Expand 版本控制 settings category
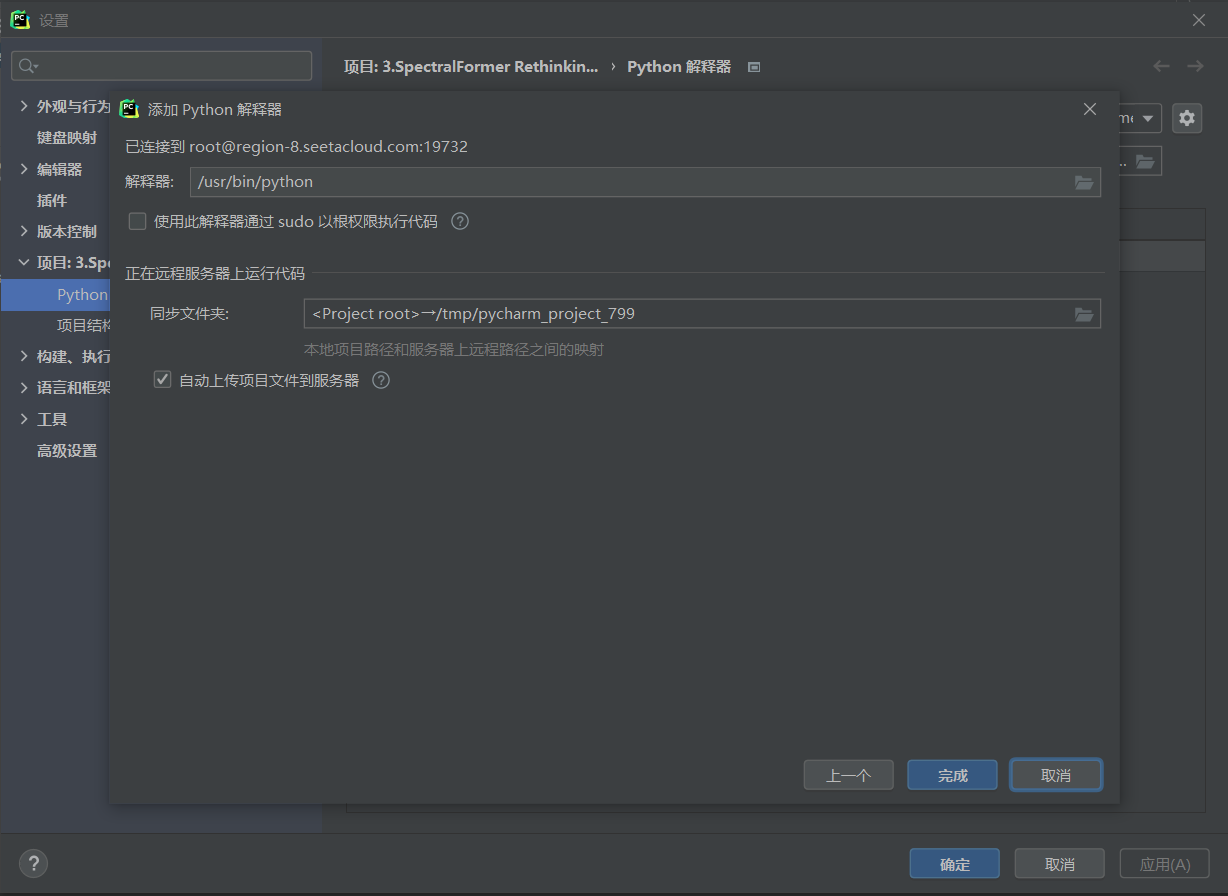Viewport: 1228px width, 896px height. [25, 231]
